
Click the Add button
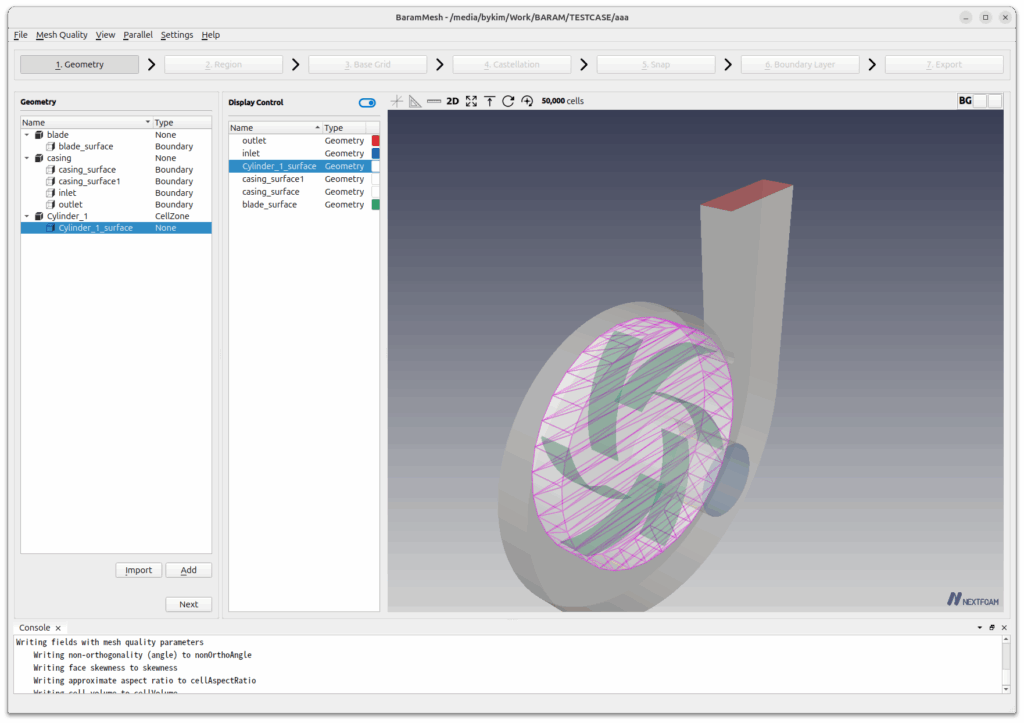[189, 570]
